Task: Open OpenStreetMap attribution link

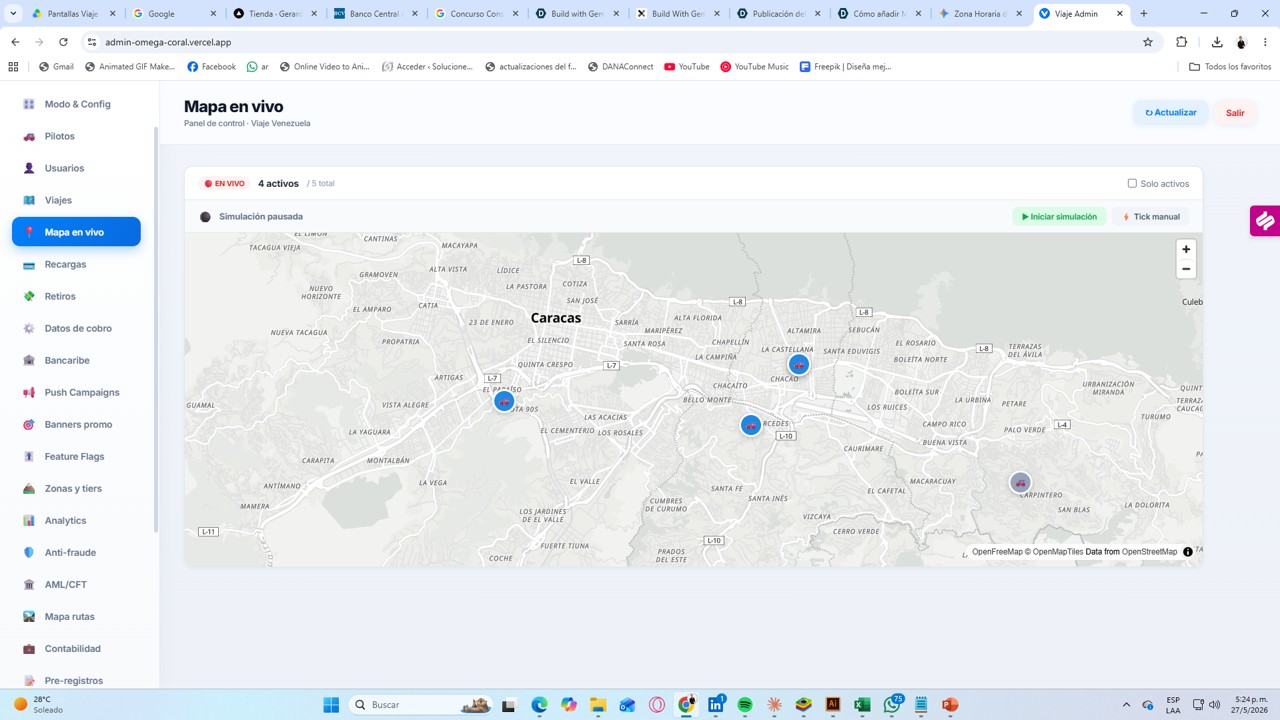Action: pyautogui.click(x=1149, y=552)
